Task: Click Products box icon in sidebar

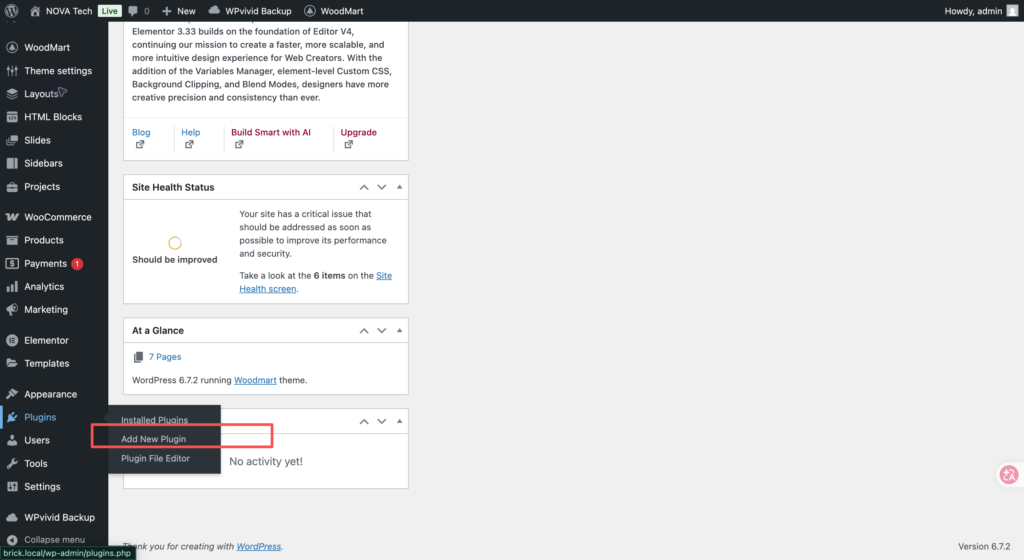Action: pyautogui.click(x=12, y=240)
